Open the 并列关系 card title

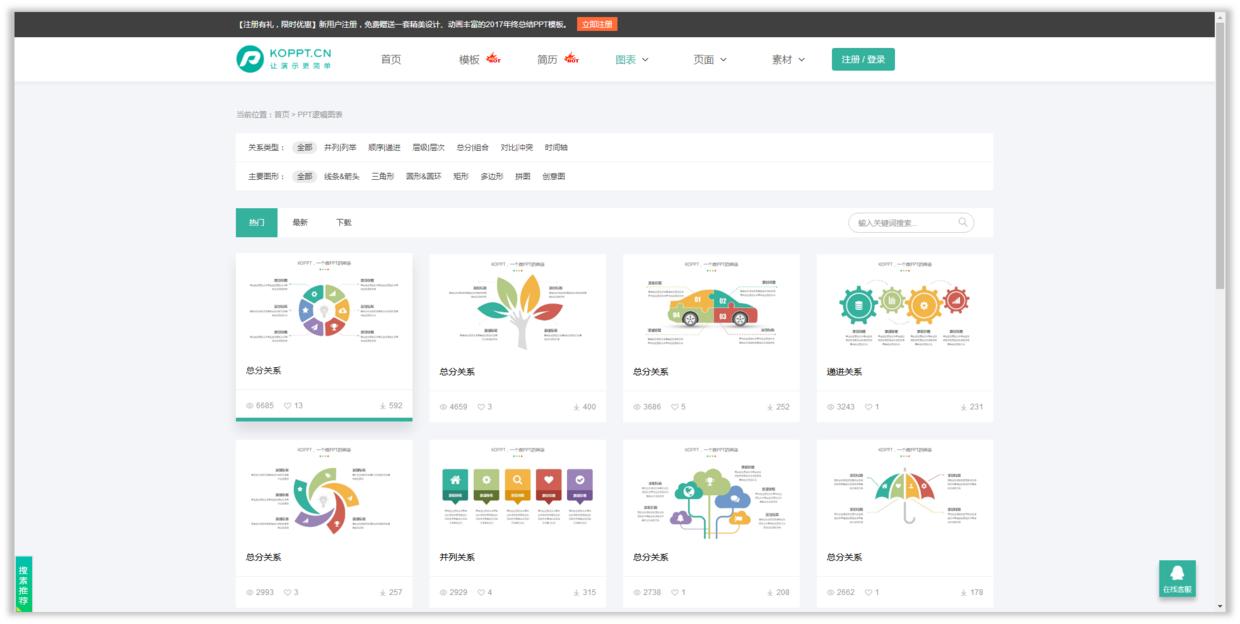click(x=457, y=557)
